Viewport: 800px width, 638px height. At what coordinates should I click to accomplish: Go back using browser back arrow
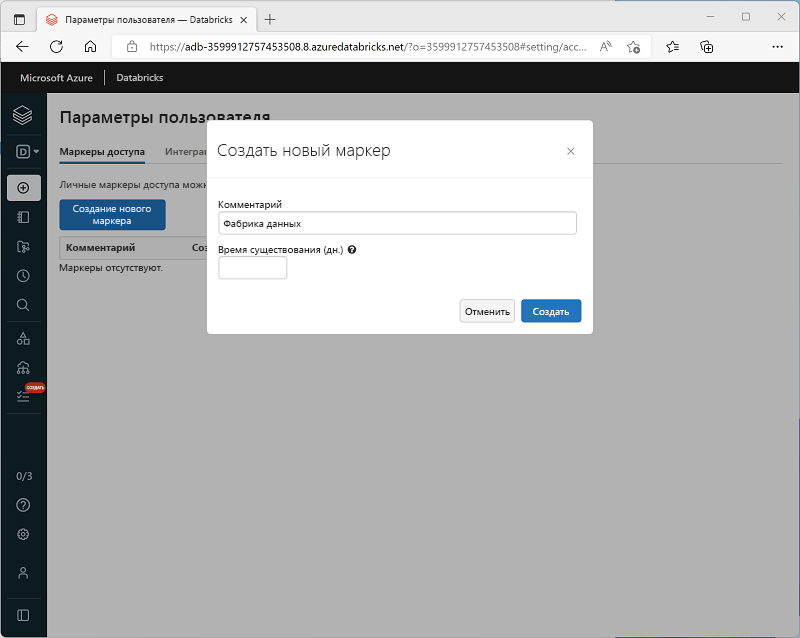pos(22,47)
